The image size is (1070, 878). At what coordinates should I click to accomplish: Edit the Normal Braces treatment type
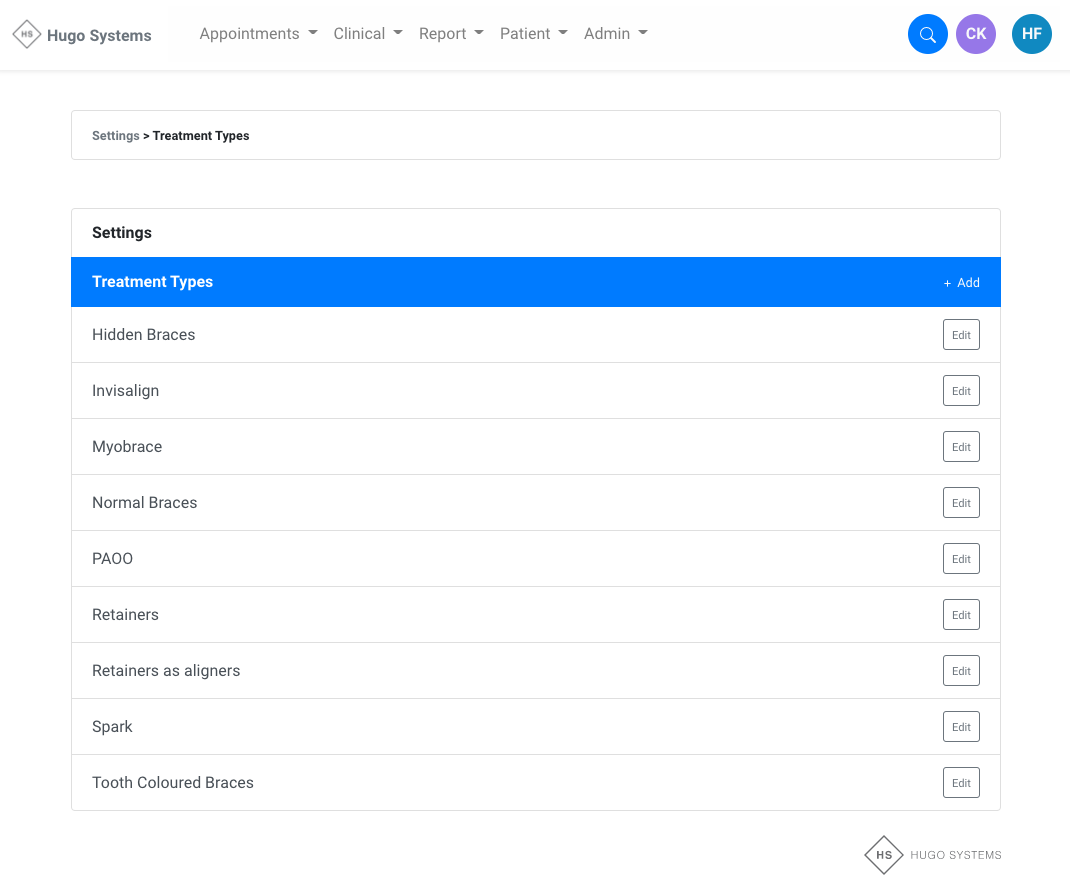tap(961, 503)
